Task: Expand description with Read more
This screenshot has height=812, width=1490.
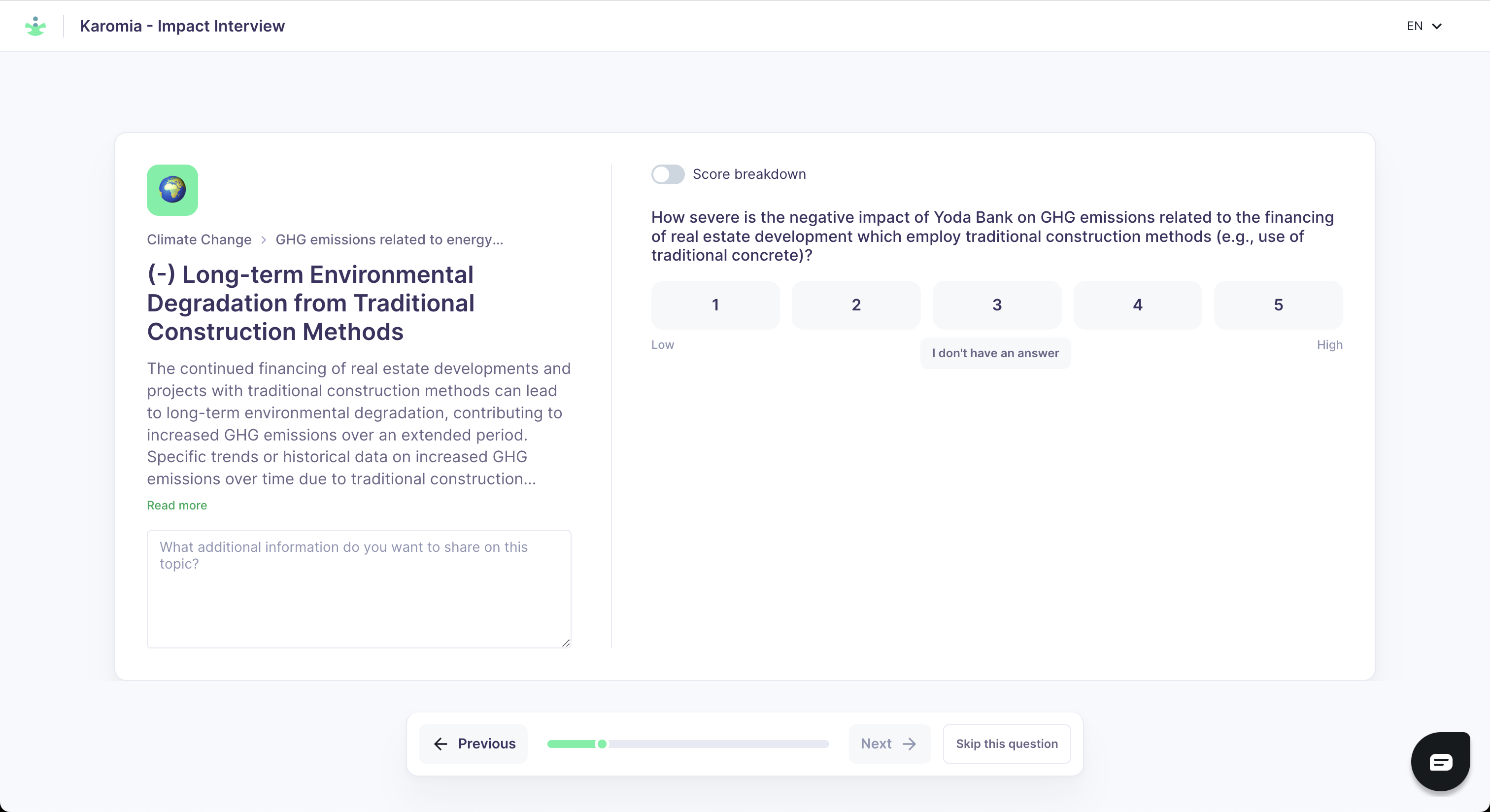Action: (x=177, y=506)
